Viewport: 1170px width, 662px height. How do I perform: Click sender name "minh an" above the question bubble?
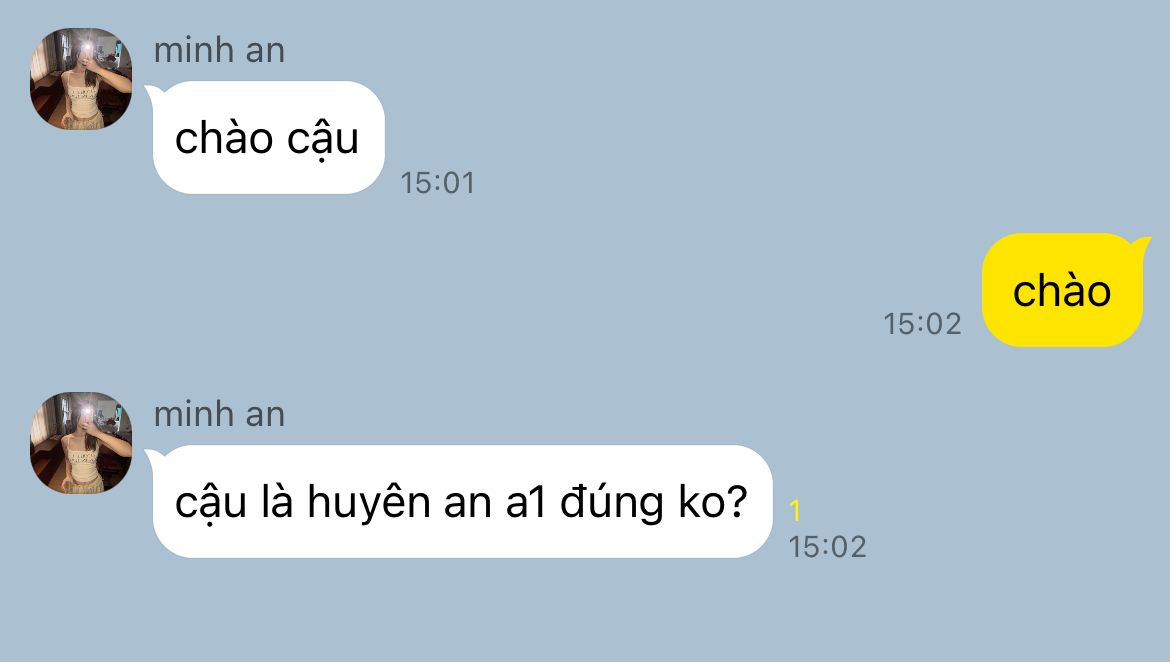pos(219,414)
